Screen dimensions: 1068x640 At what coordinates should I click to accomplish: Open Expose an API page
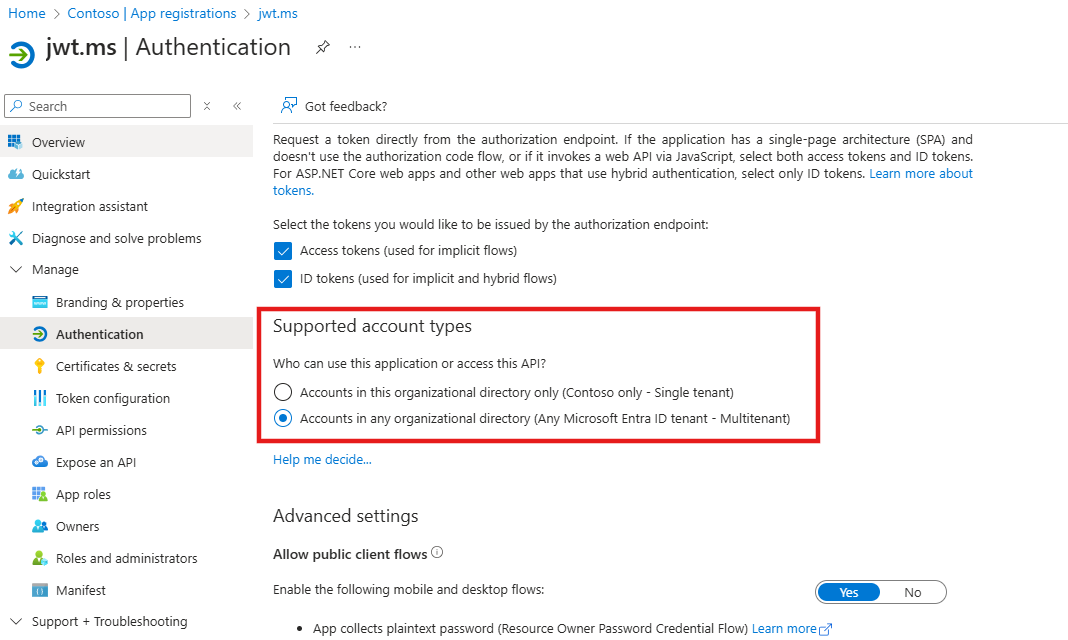pos(126,462)
